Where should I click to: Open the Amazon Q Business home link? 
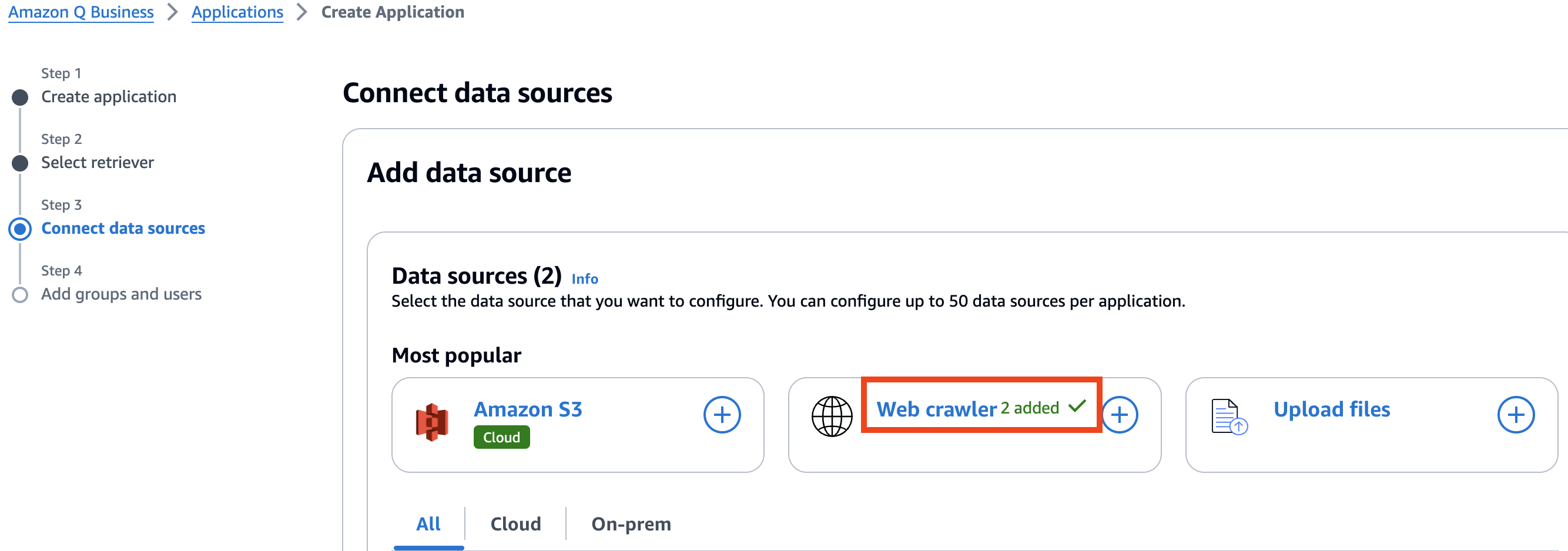pyautogui.click(x=81, y=12)
